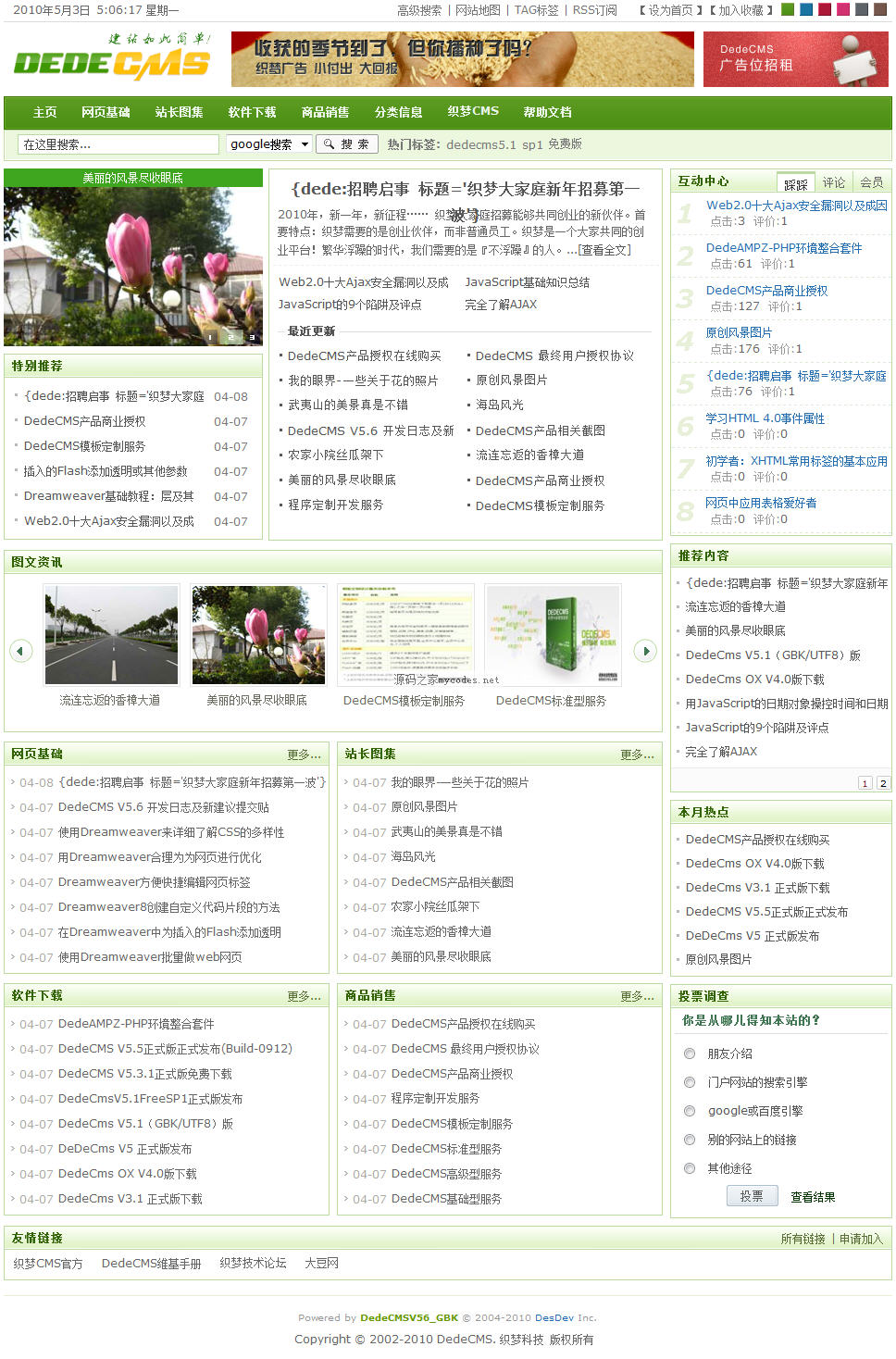Open 主页 in the navigation bar

click(44, 112)
